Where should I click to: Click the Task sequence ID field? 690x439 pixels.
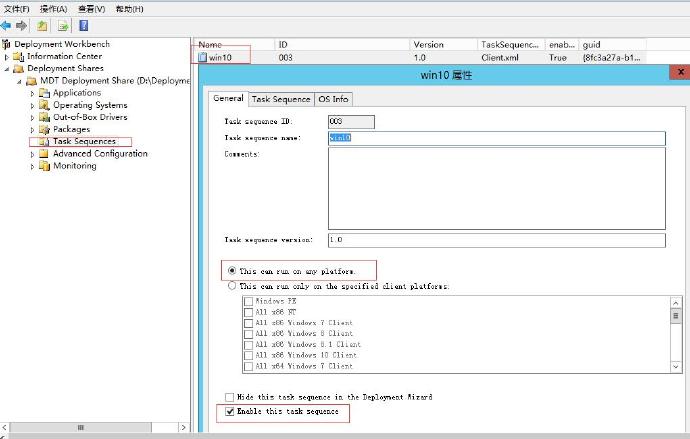click(351, 122)
